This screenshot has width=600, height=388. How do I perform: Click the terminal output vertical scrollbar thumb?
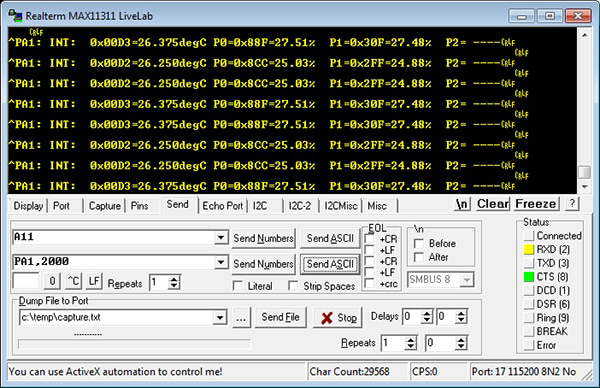(x=584, y=172)
